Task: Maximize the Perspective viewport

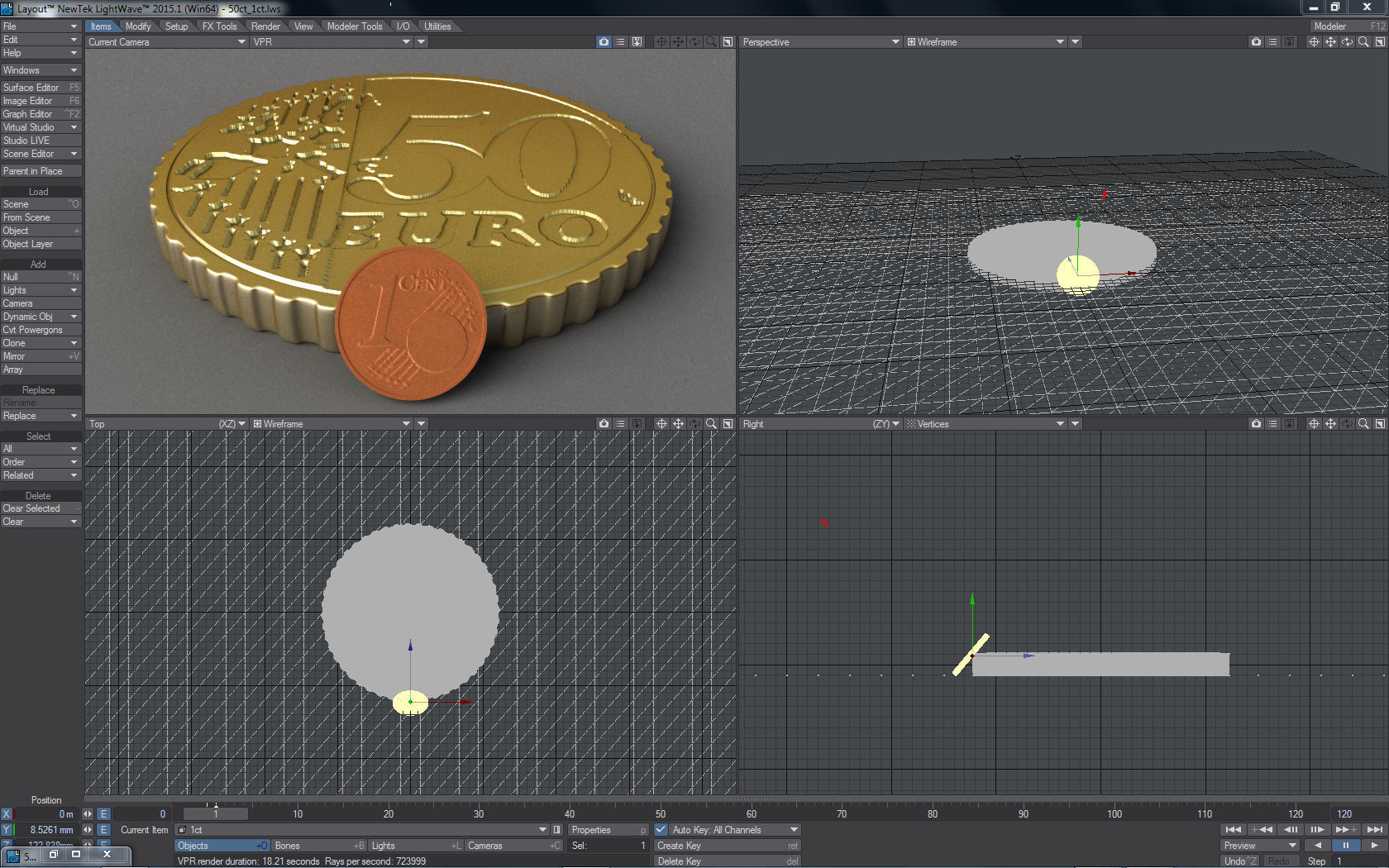Action: (1380, 41)
